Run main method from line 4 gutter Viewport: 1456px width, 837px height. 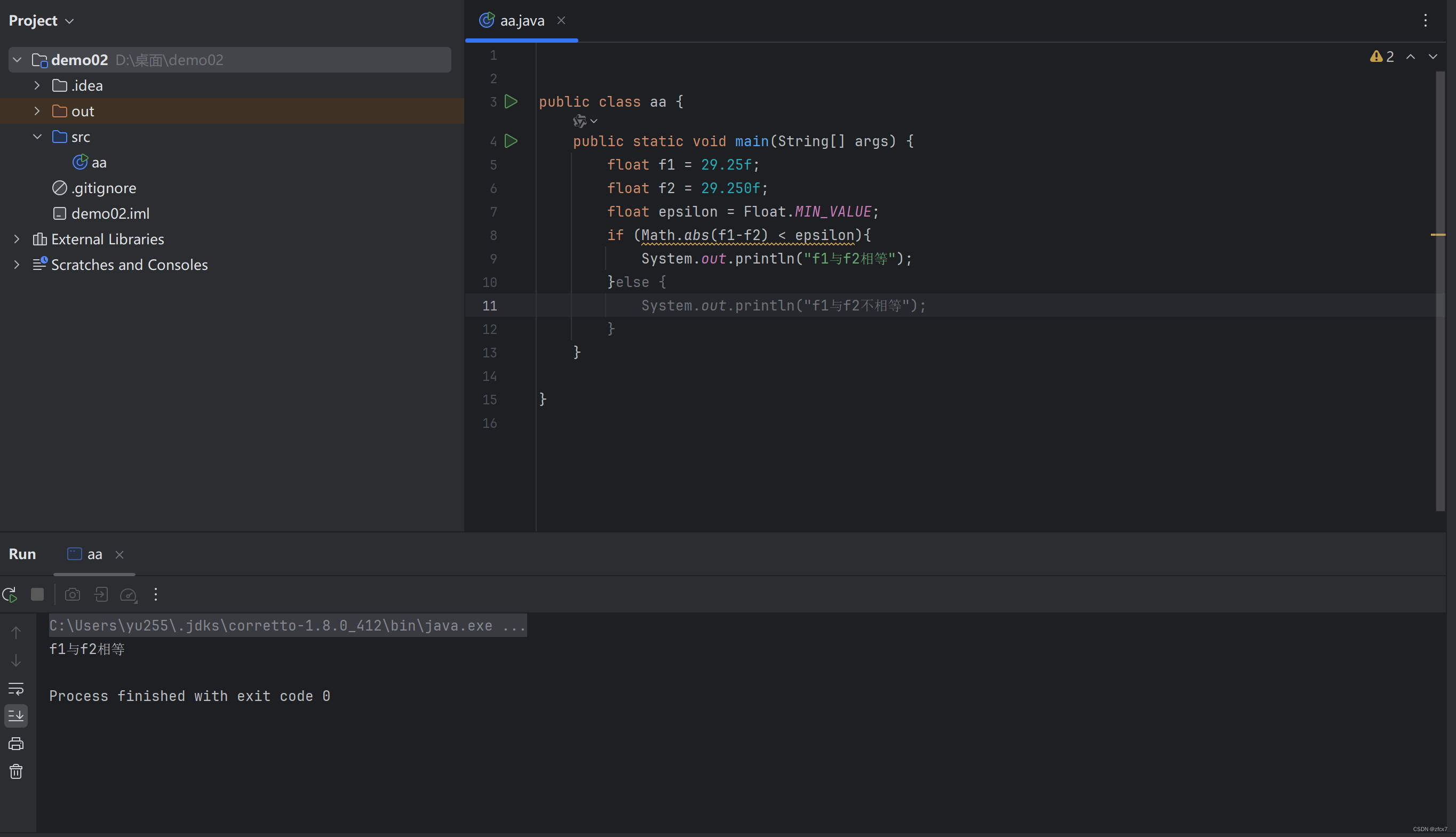point(511,141)
